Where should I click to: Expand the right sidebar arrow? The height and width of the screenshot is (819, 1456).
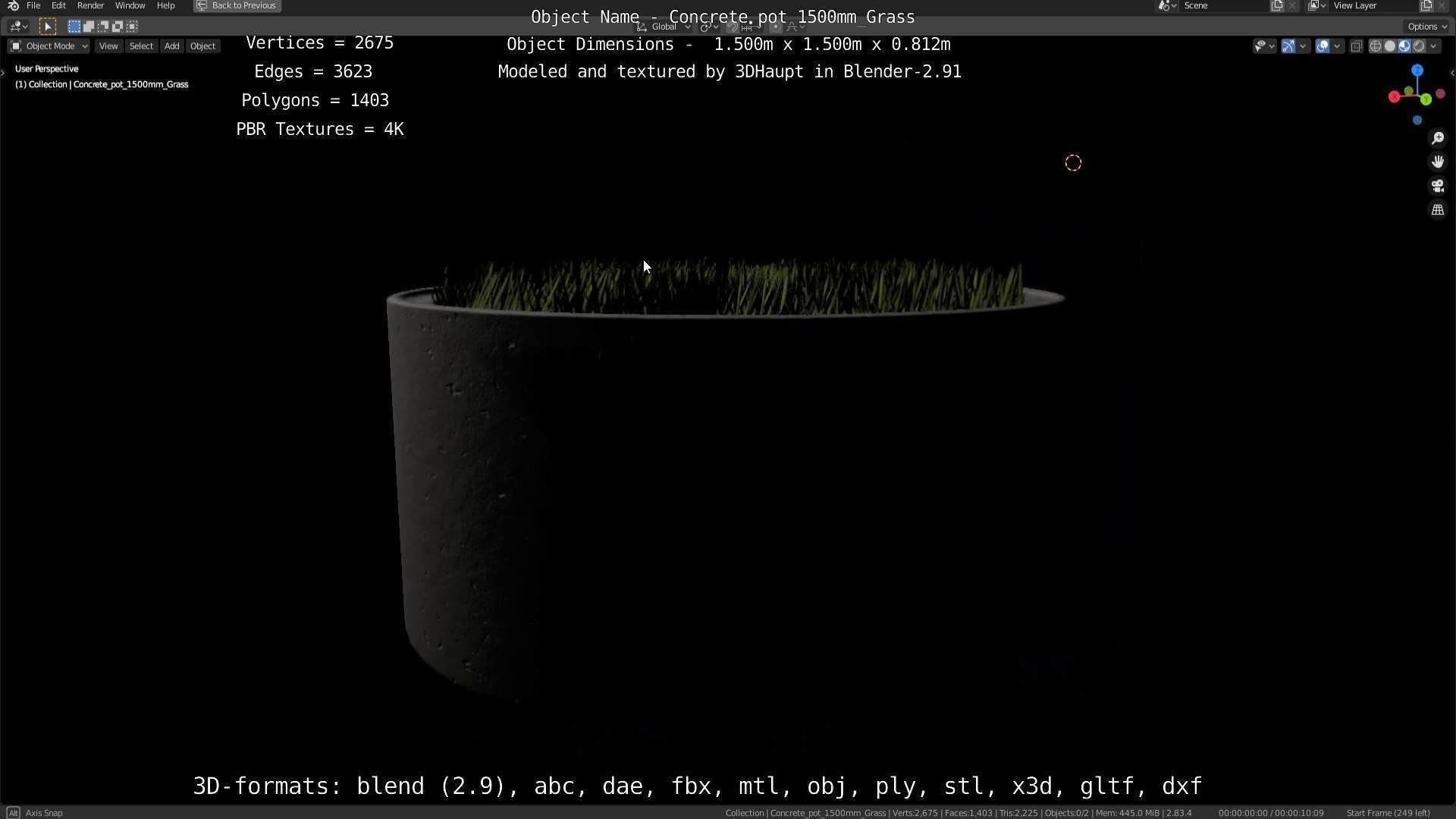1451,73
